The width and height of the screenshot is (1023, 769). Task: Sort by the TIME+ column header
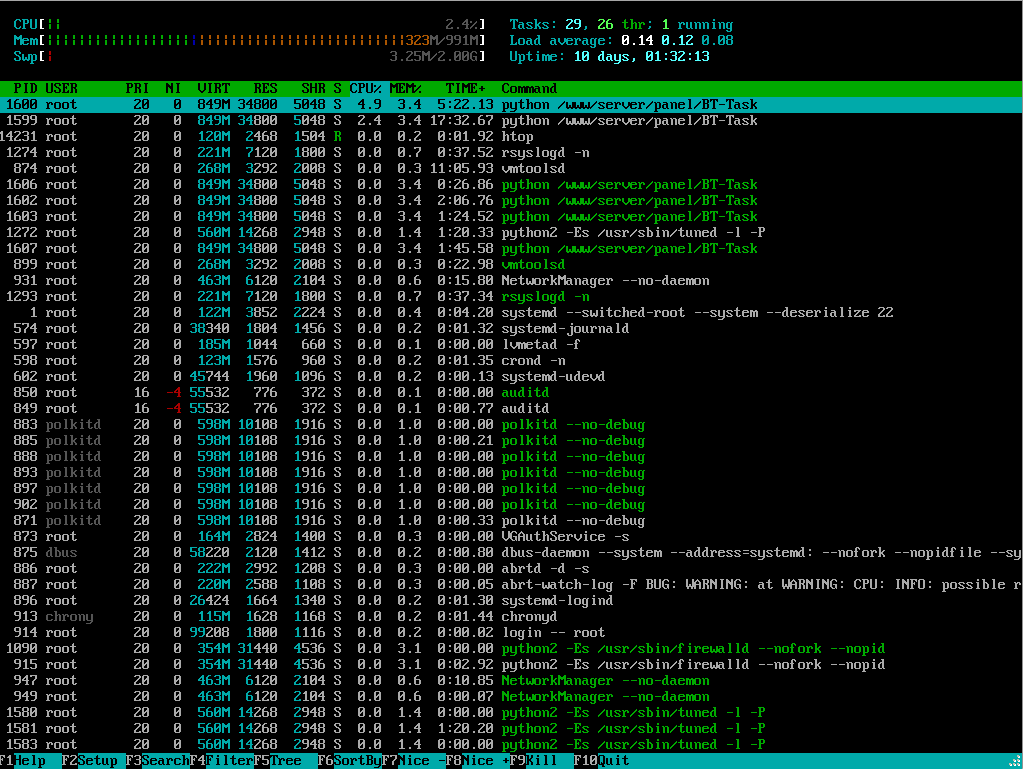pos(465,88)
